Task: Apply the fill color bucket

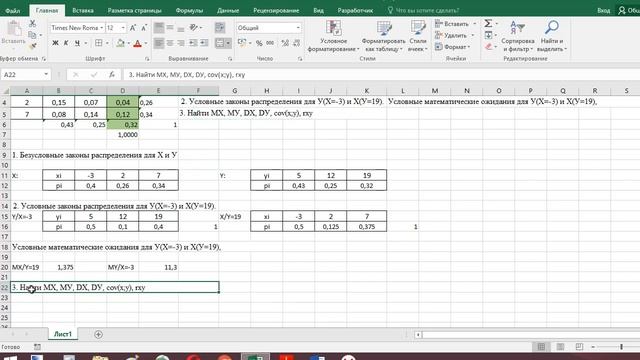Action: [120, 43]
